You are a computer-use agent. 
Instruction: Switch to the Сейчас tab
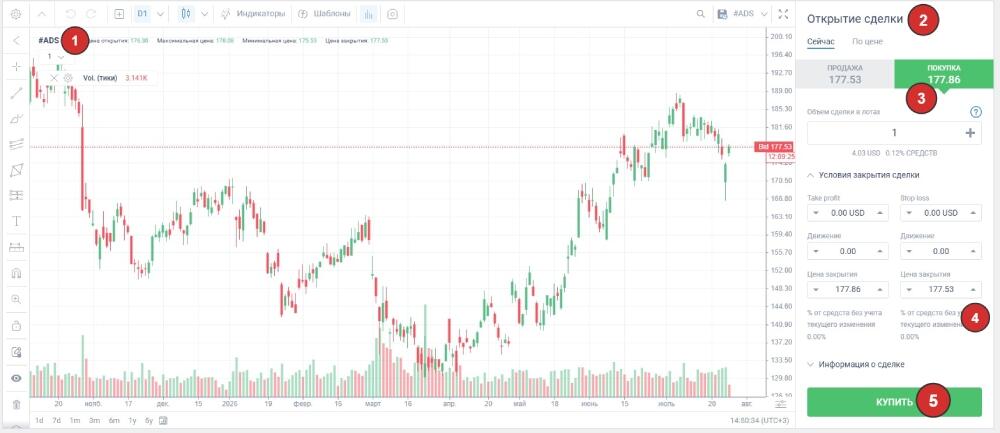[x=820, y=41]
